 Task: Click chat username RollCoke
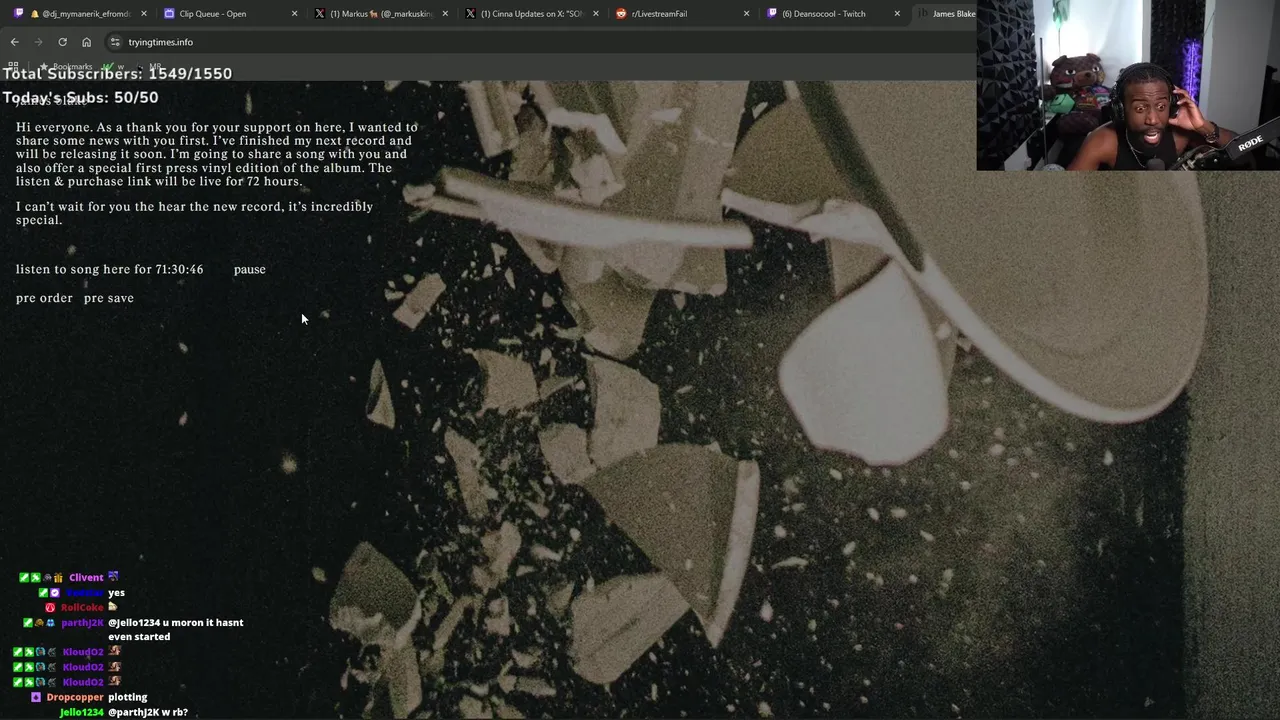tap(82, 607)
